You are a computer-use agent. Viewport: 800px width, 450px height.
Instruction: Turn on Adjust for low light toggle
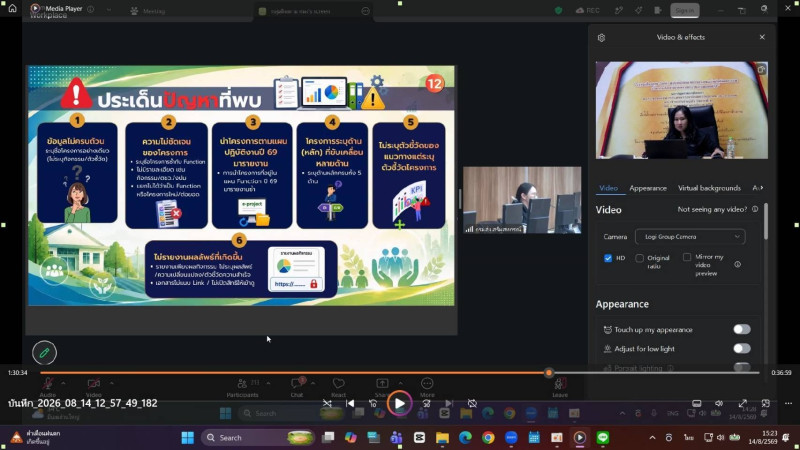[x=742, y=348]
